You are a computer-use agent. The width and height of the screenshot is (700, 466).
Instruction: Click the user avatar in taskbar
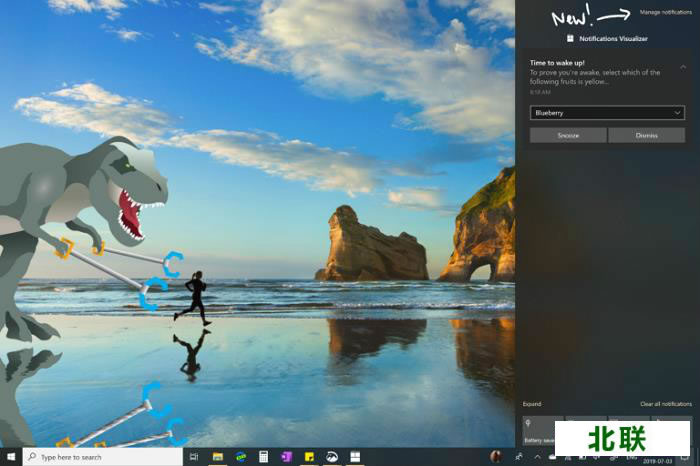[496, 457]
